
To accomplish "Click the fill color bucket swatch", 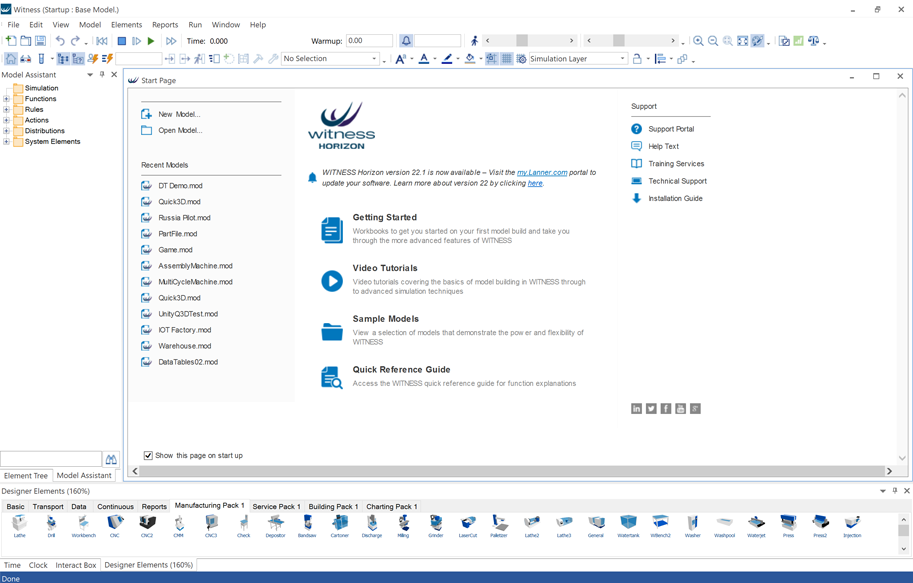I will [x=470, y=58].
